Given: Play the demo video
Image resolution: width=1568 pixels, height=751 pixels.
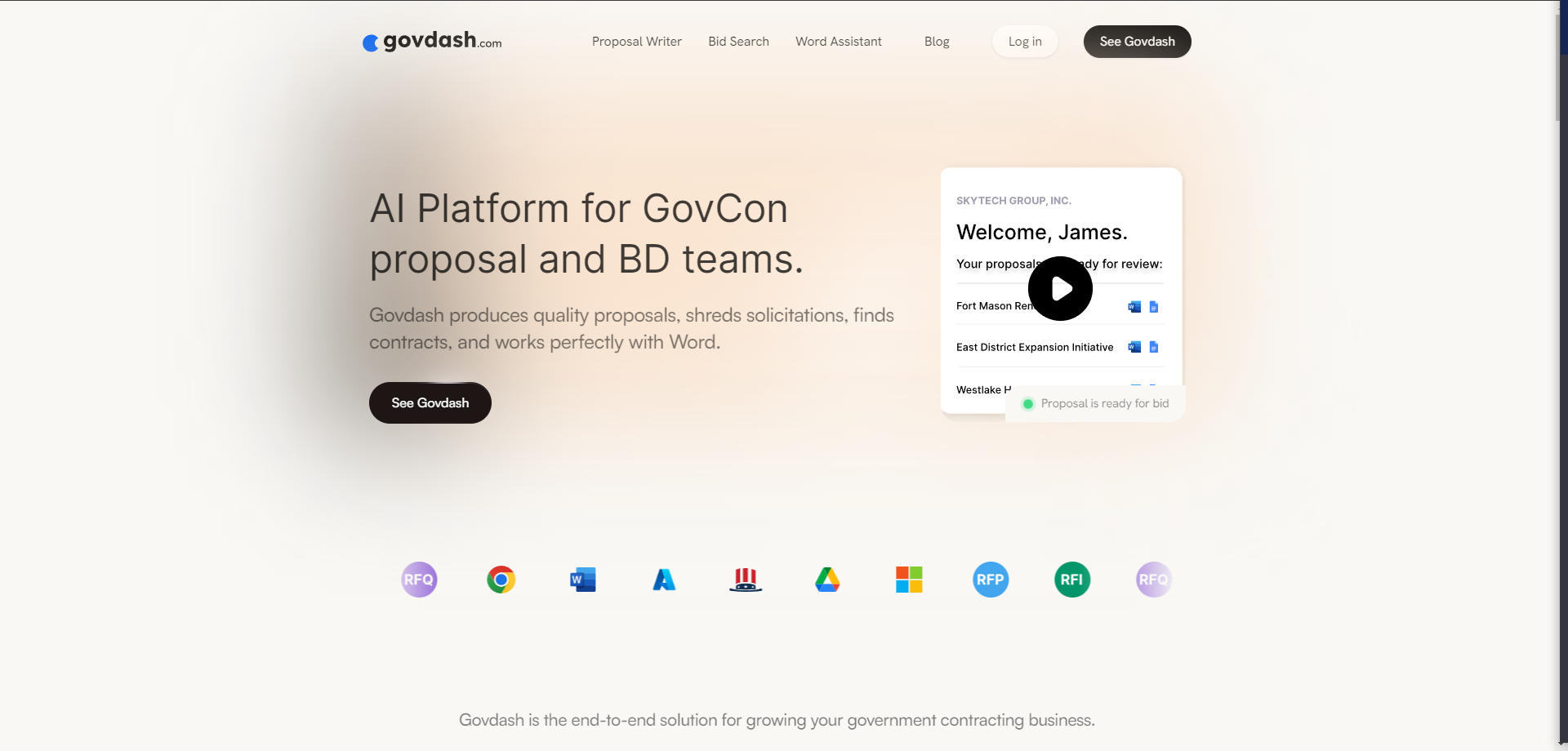Looking at the screenshot, I should pyautogui.click(x=1060, y=288).
